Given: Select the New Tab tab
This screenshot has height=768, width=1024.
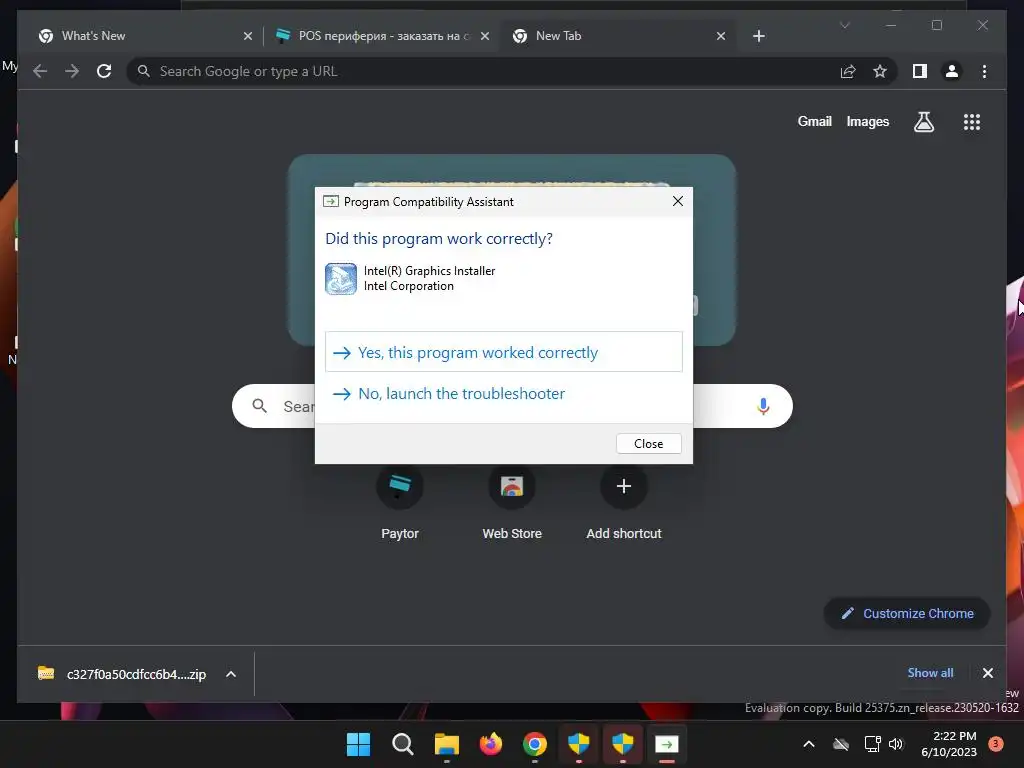Looking at the screenshot, I should point(618,36).
